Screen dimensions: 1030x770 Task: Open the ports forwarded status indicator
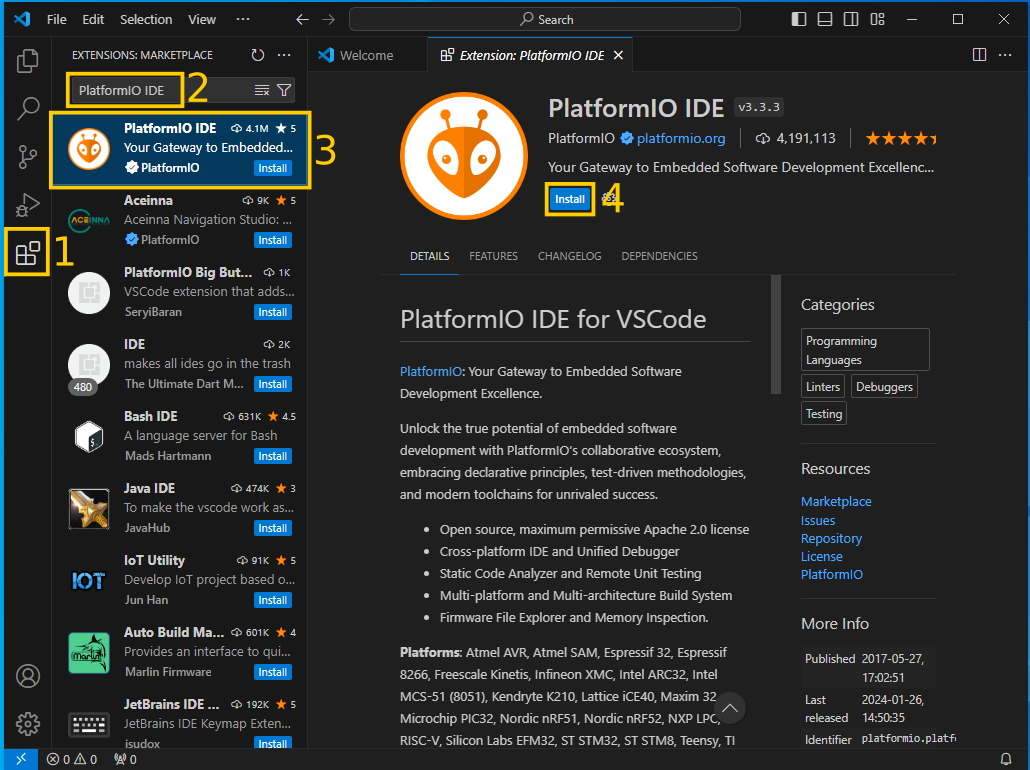[125, 759]
